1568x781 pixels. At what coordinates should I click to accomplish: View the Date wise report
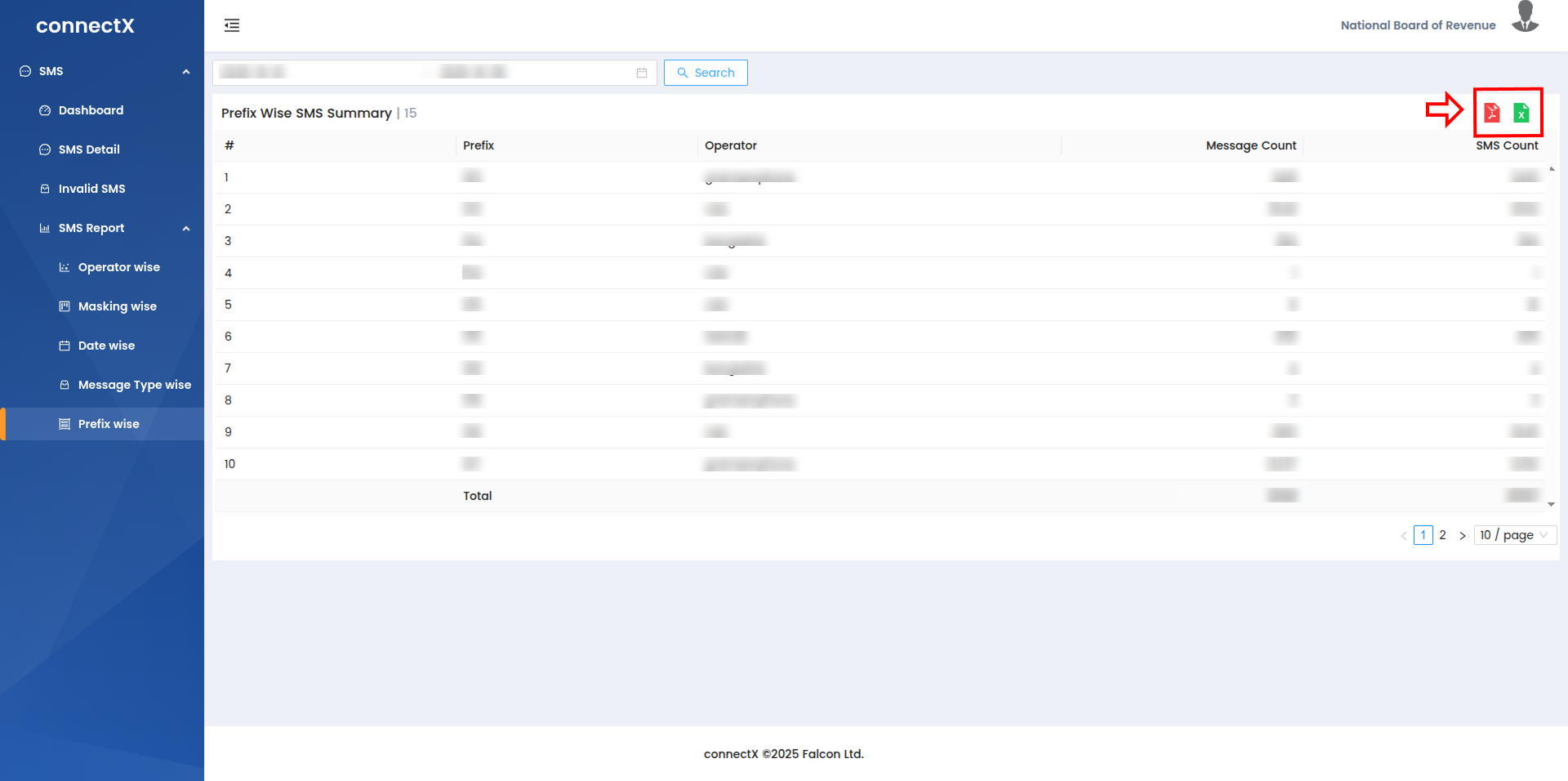coord(106,346)
